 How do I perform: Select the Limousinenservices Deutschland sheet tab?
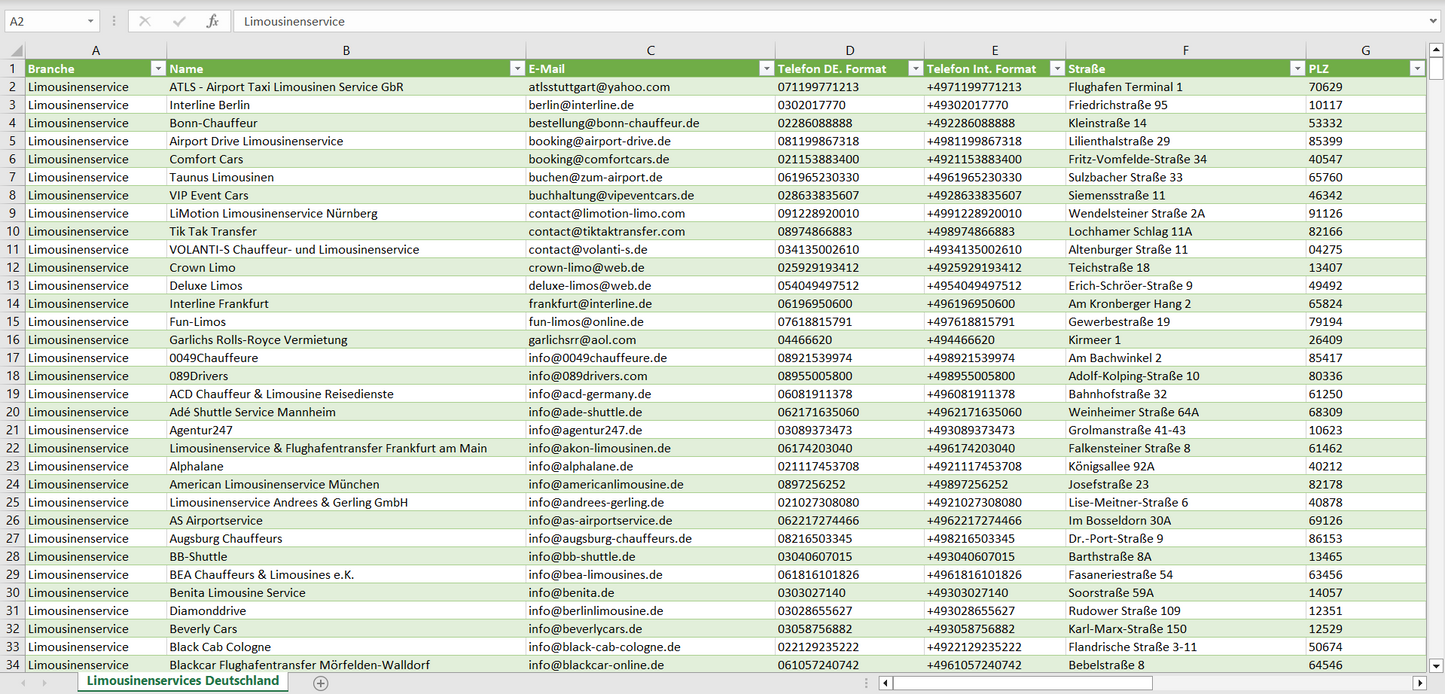[183, 681]
